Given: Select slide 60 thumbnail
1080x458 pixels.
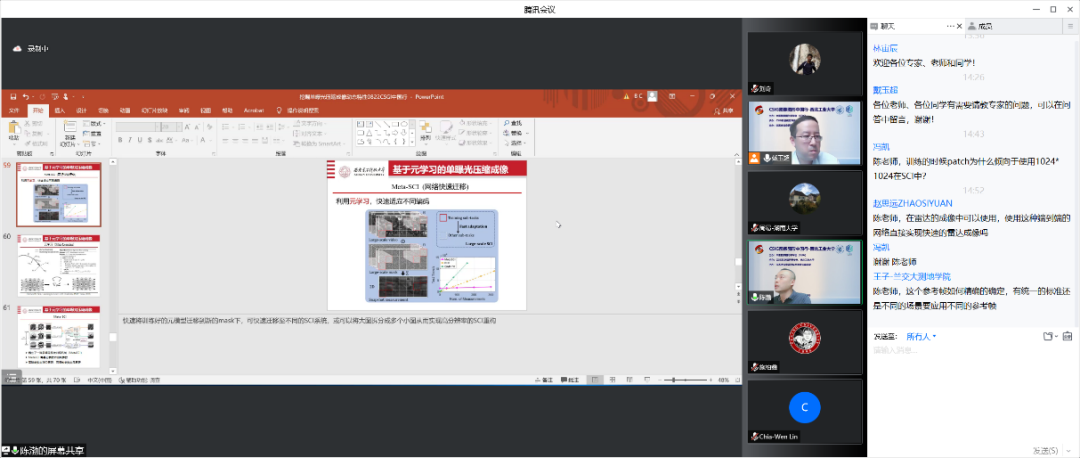Looking at the screenshot, I should click(59, 266).
